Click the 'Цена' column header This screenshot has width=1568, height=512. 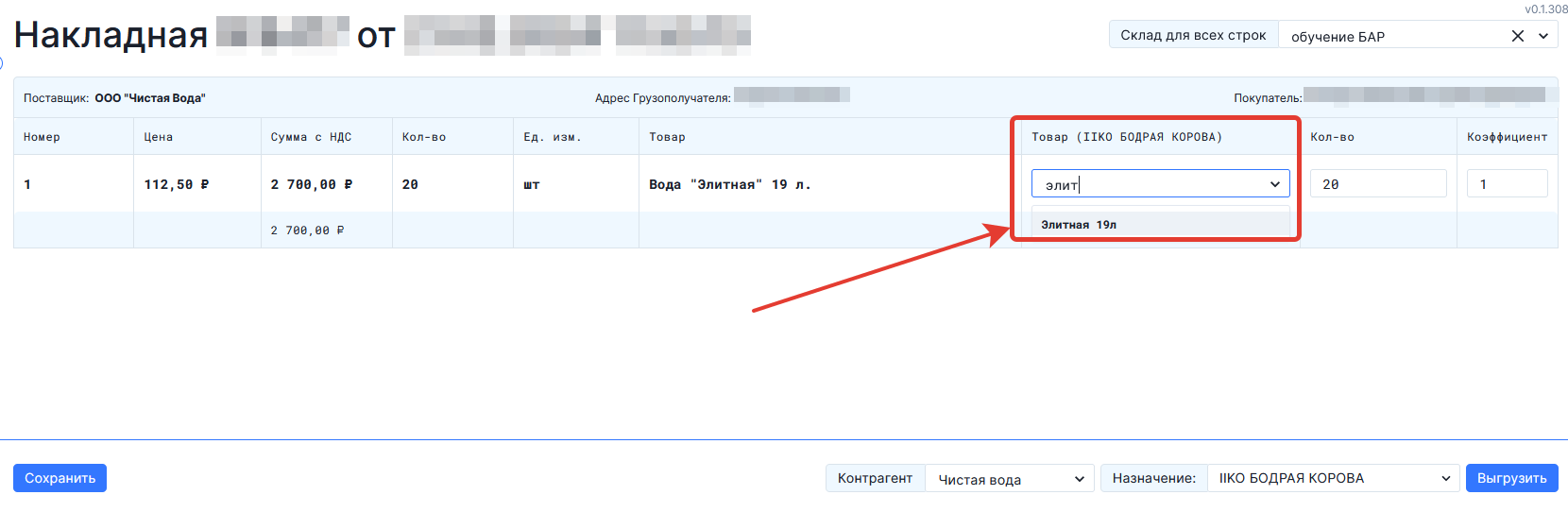(x=158, y=137)
